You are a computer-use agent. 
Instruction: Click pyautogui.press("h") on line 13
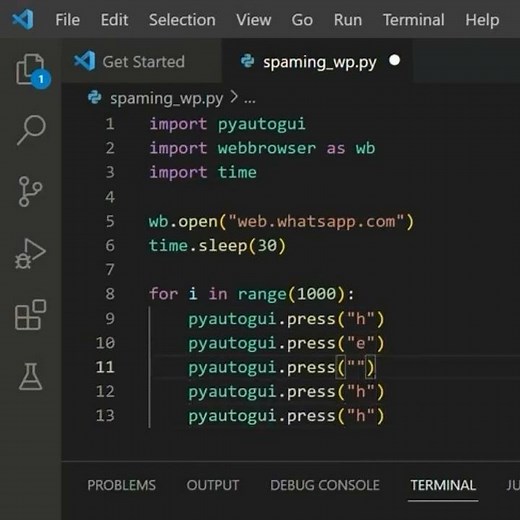coord(286,416)
